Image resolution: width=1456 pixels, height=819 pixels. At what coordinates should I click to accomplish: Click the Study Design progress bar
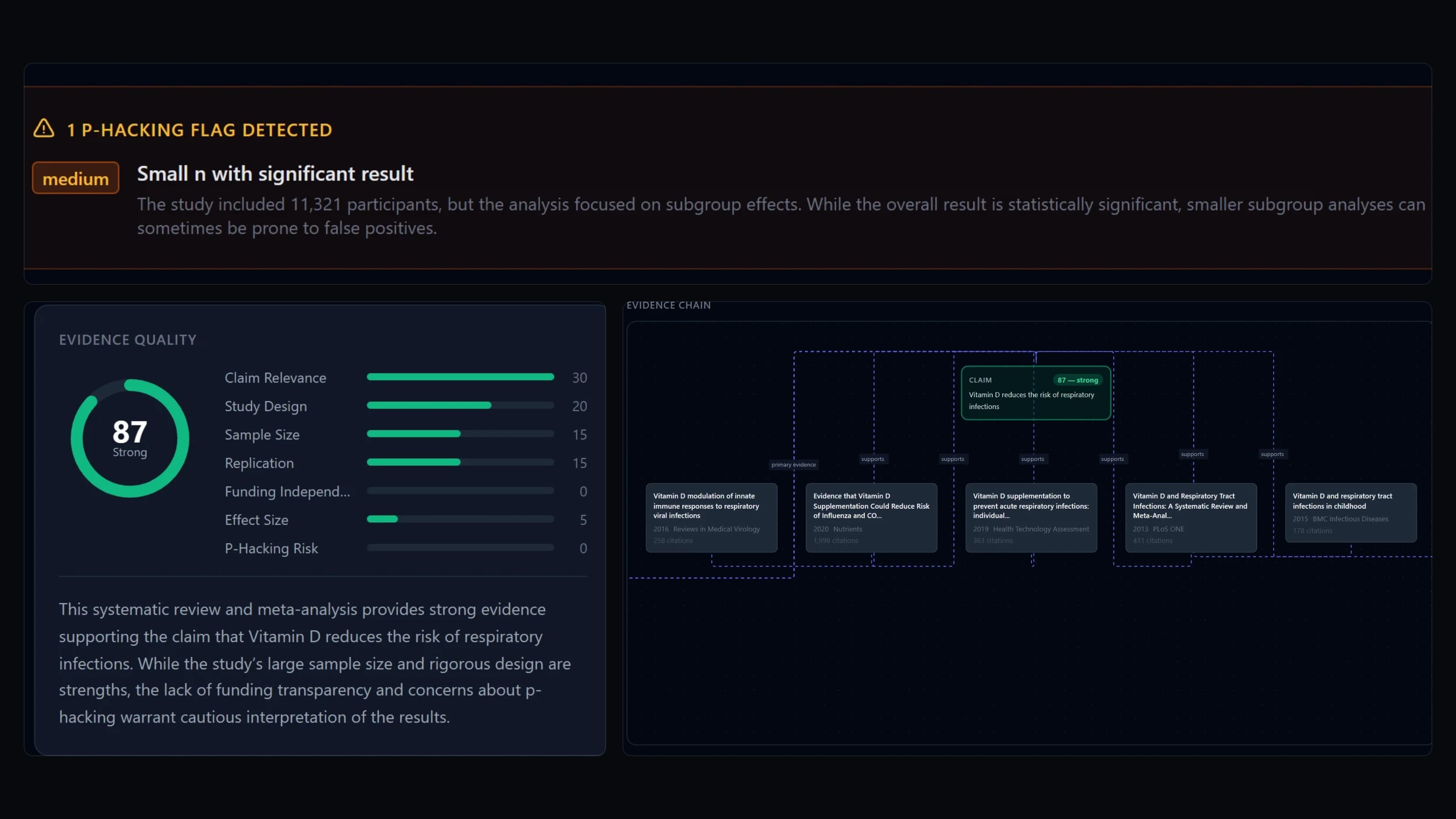coord(460,405)
